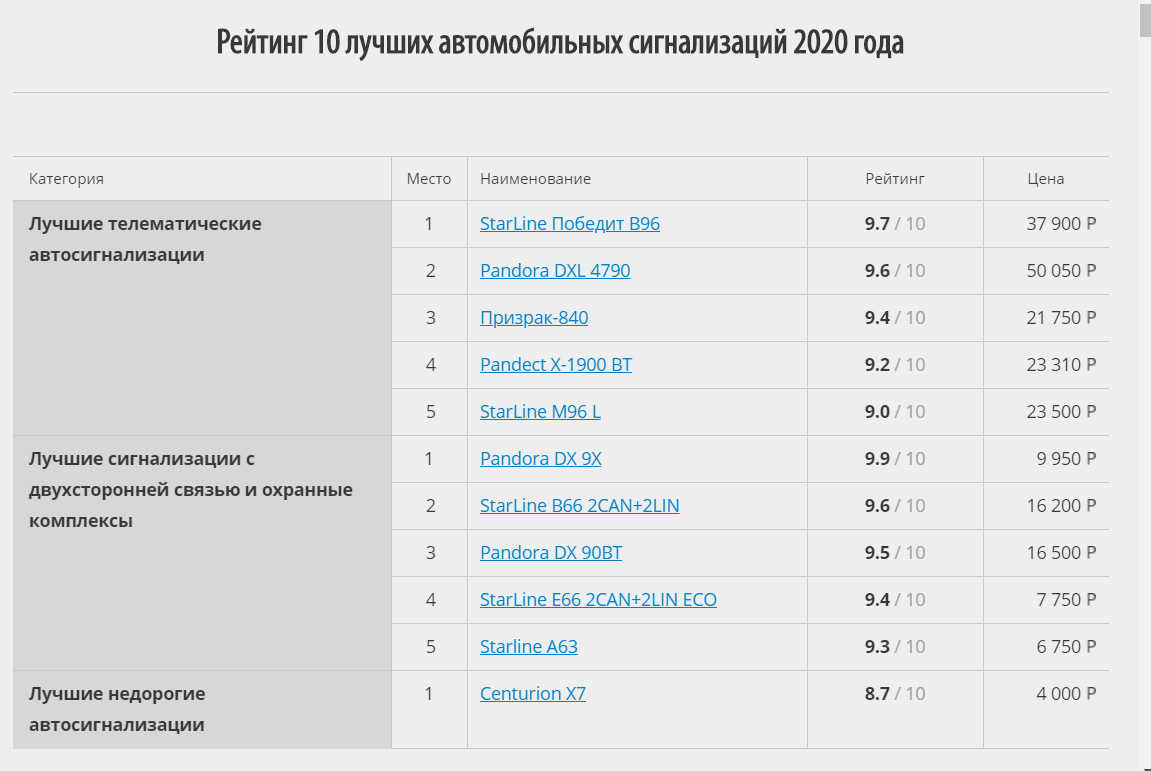
Task: Click the 9 950 ₽ price
Action: pos(1066,459)
